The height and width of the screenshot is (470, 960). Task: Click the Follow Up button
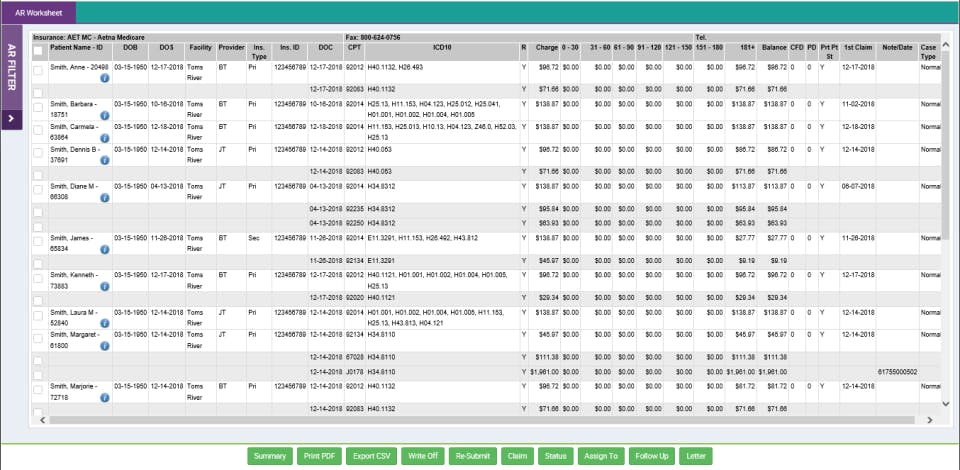click(651, 456)
